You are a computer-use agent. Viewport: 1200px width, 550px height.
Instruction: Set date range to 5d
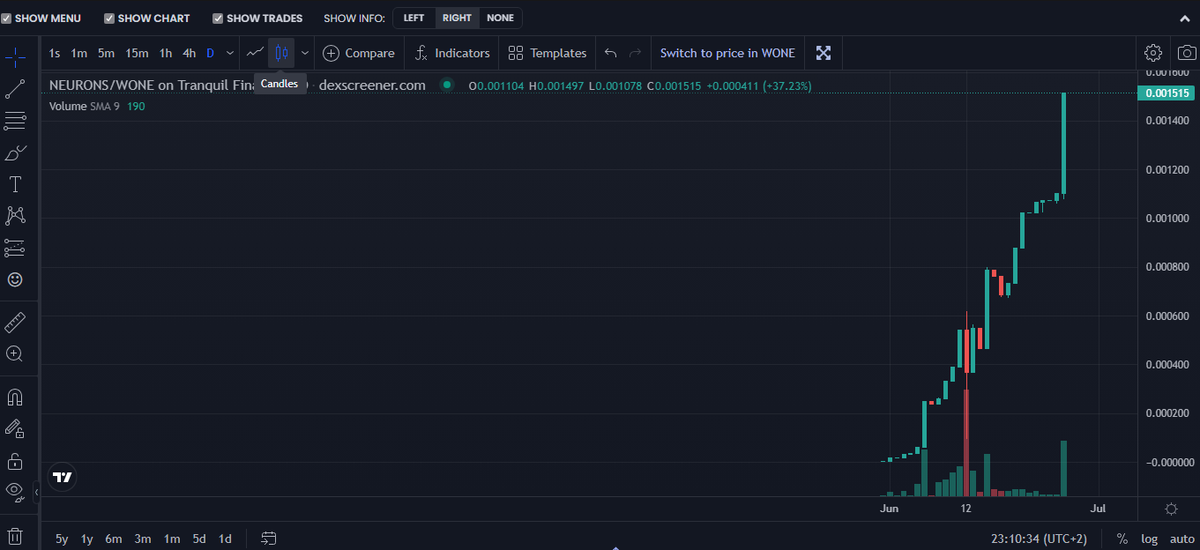point(199,539)
